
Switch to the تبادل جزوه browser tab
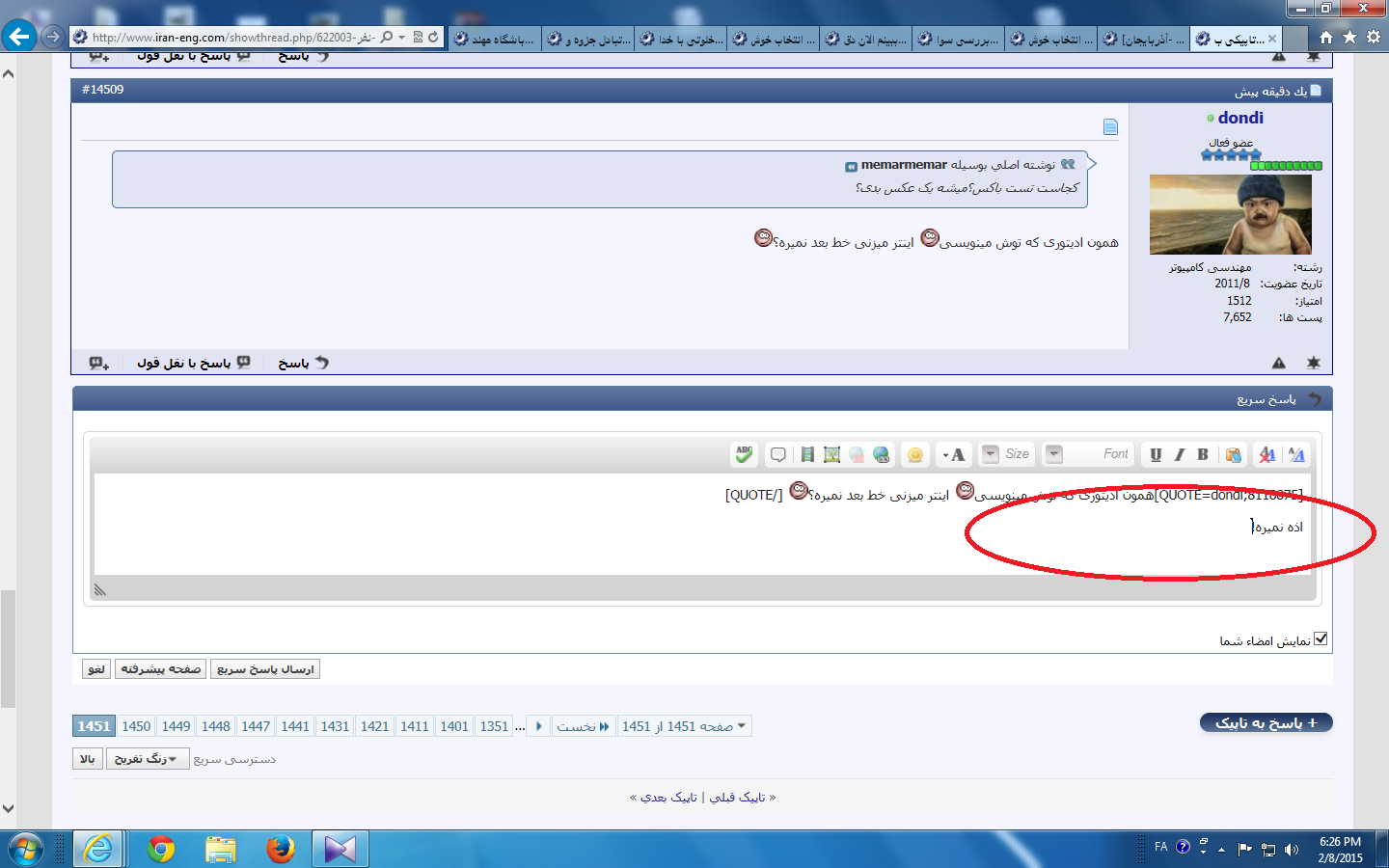click(587, 39)
